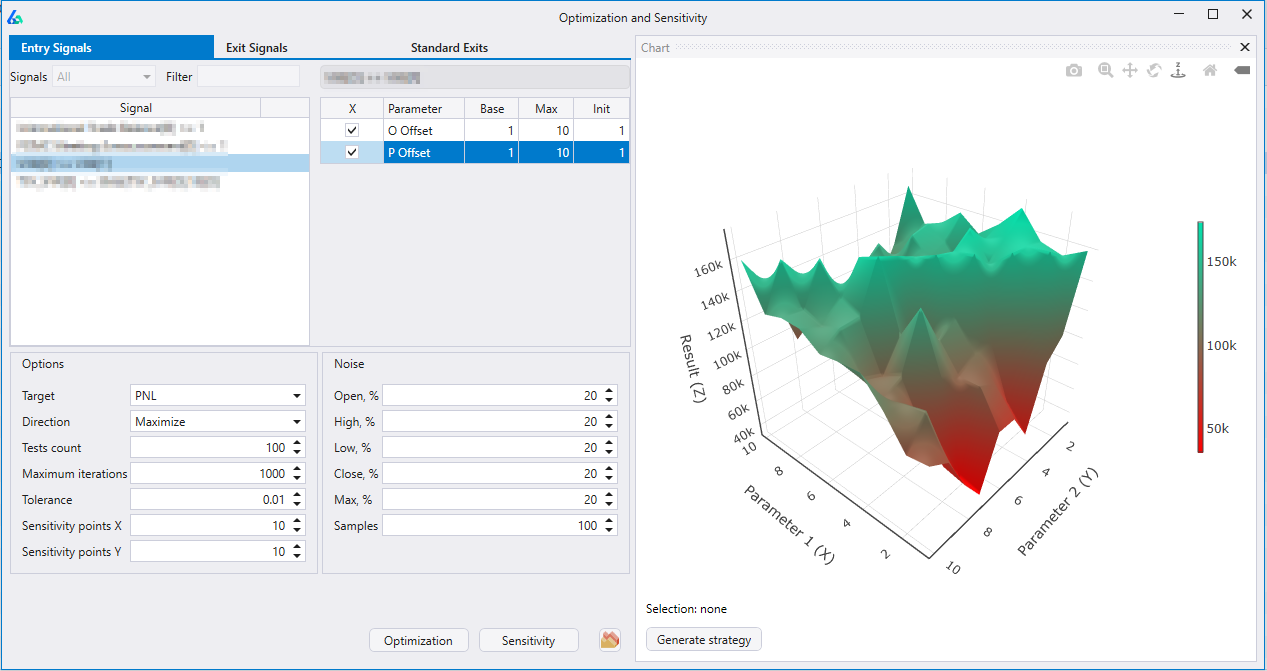Open the Signals All dropdown
Screen dimensions: 1267x671
tap(105, 77)
